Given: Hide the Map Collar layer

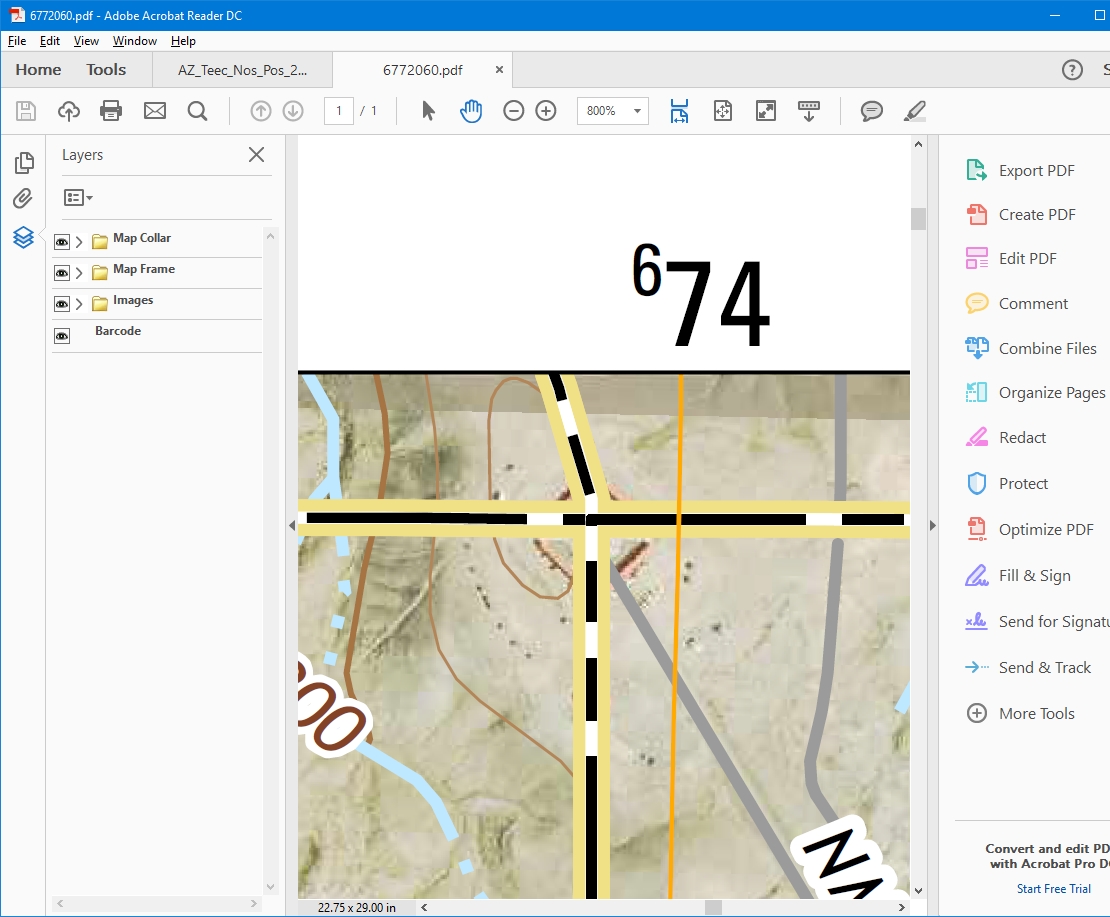Looking at the screenshot, I should (x=62, y=242).
